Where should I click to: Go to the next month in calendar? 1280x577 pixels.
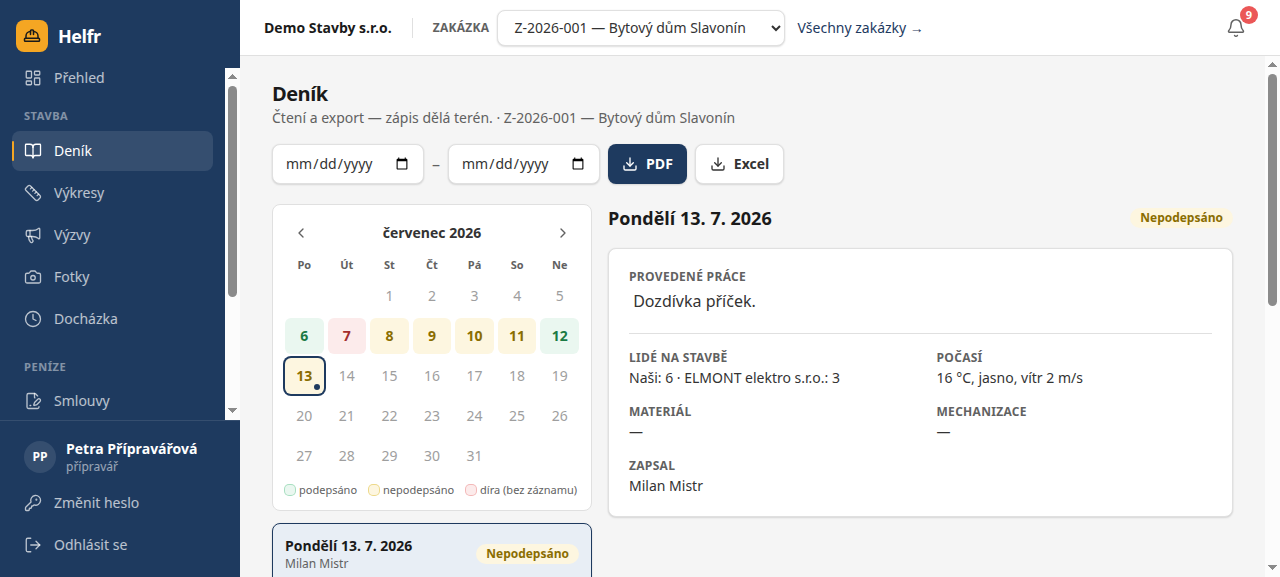[x=562, y=233]
